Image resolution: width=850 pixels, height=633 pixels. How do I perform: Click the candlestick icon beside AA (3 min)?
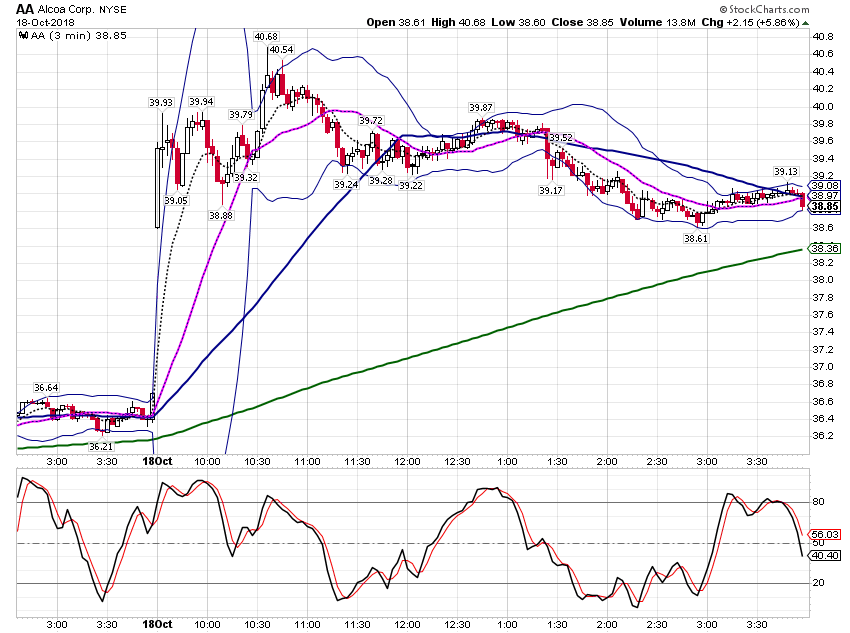(x=23, y=36)
